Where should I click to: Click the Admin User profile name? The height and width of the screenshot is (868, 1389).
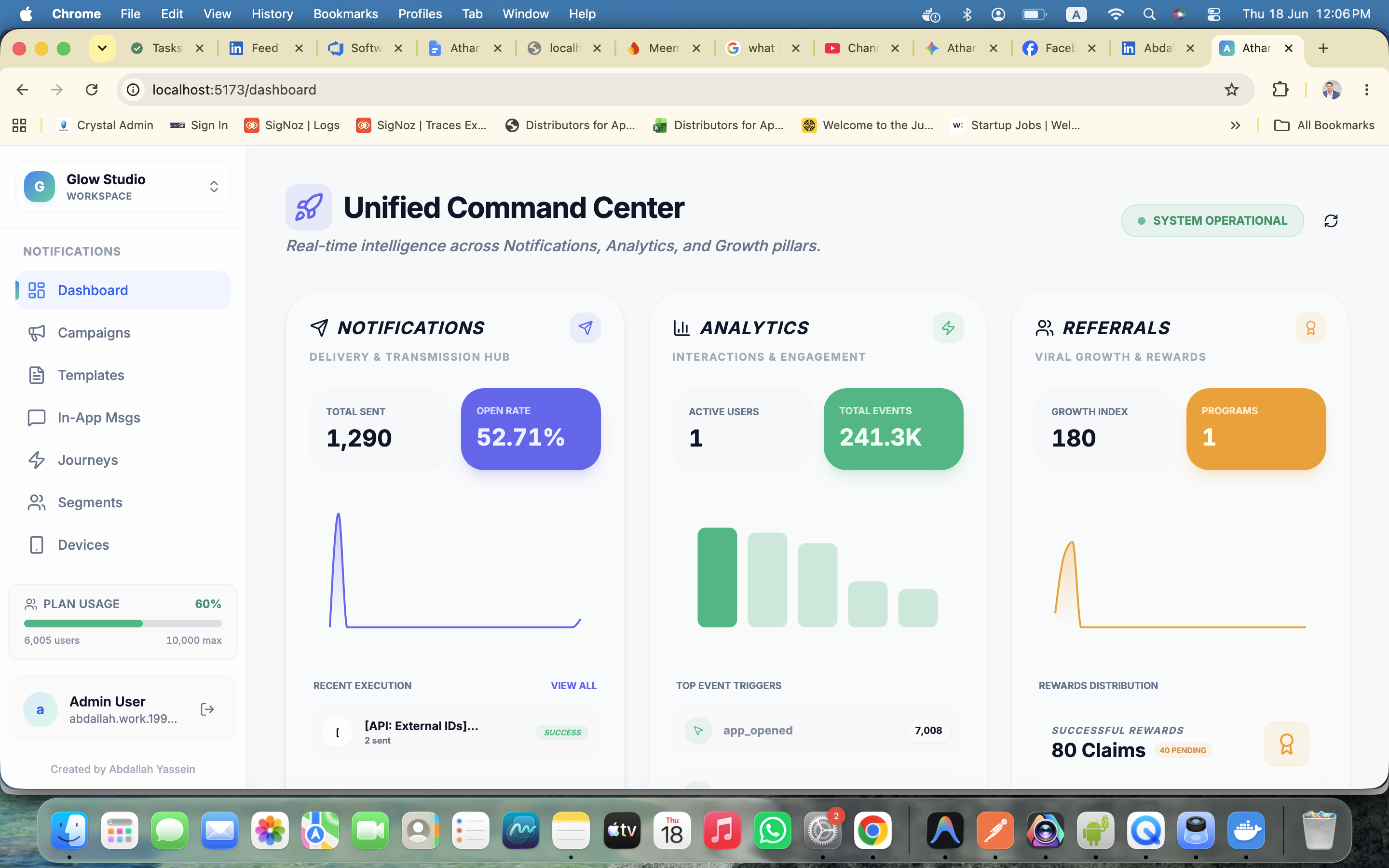108,702
